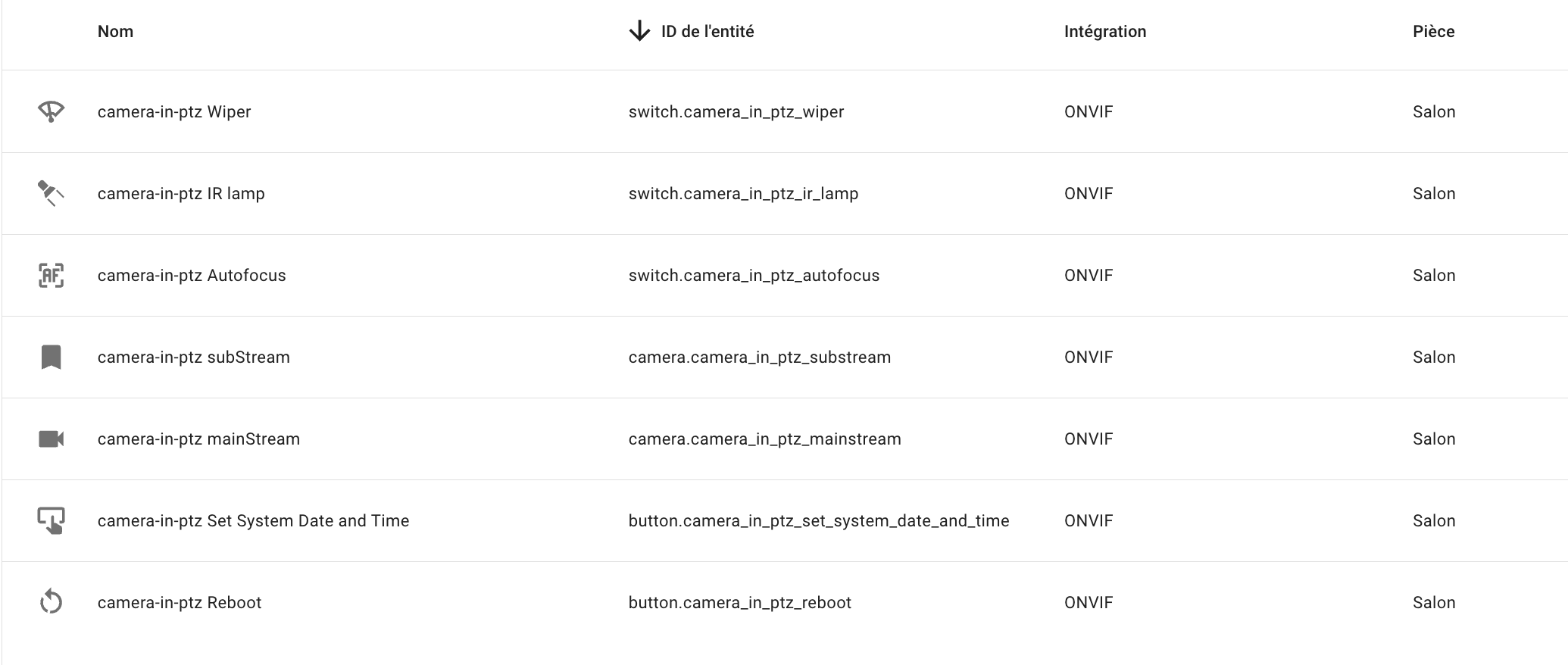This screenshot has height=665, width=1568.
Task: Click ONVIF integration in the Reboot row
Action: (1089, 602)
